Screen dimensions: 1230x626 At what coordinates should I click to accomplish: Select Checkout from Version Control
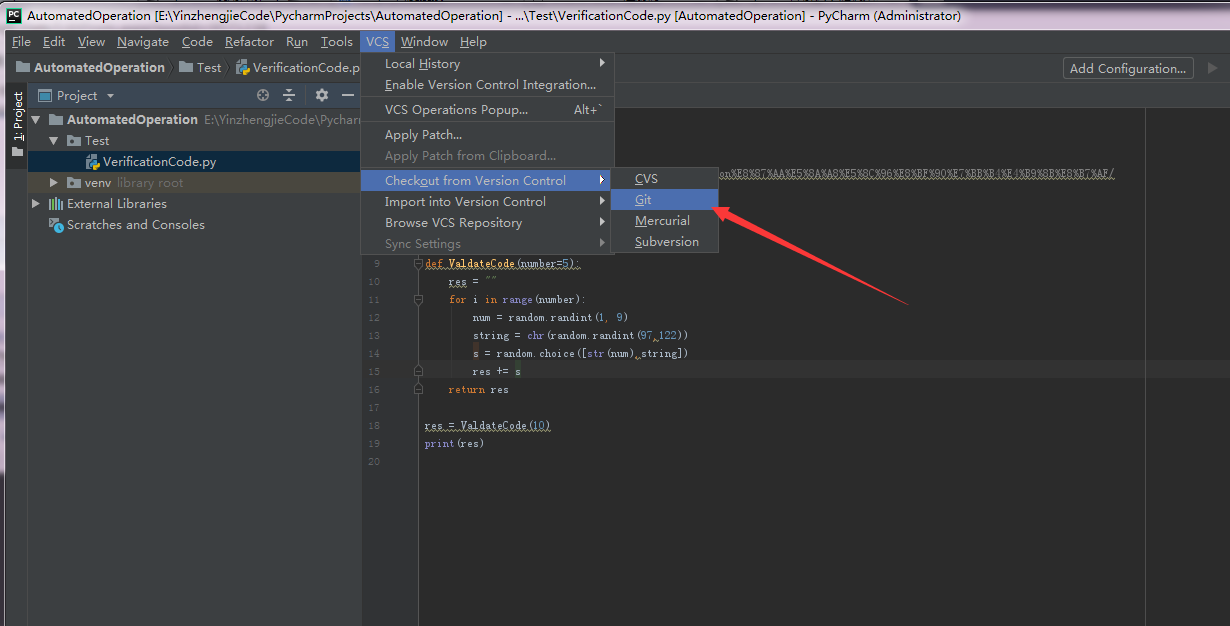pyautogui.click(x=487, y=181)
